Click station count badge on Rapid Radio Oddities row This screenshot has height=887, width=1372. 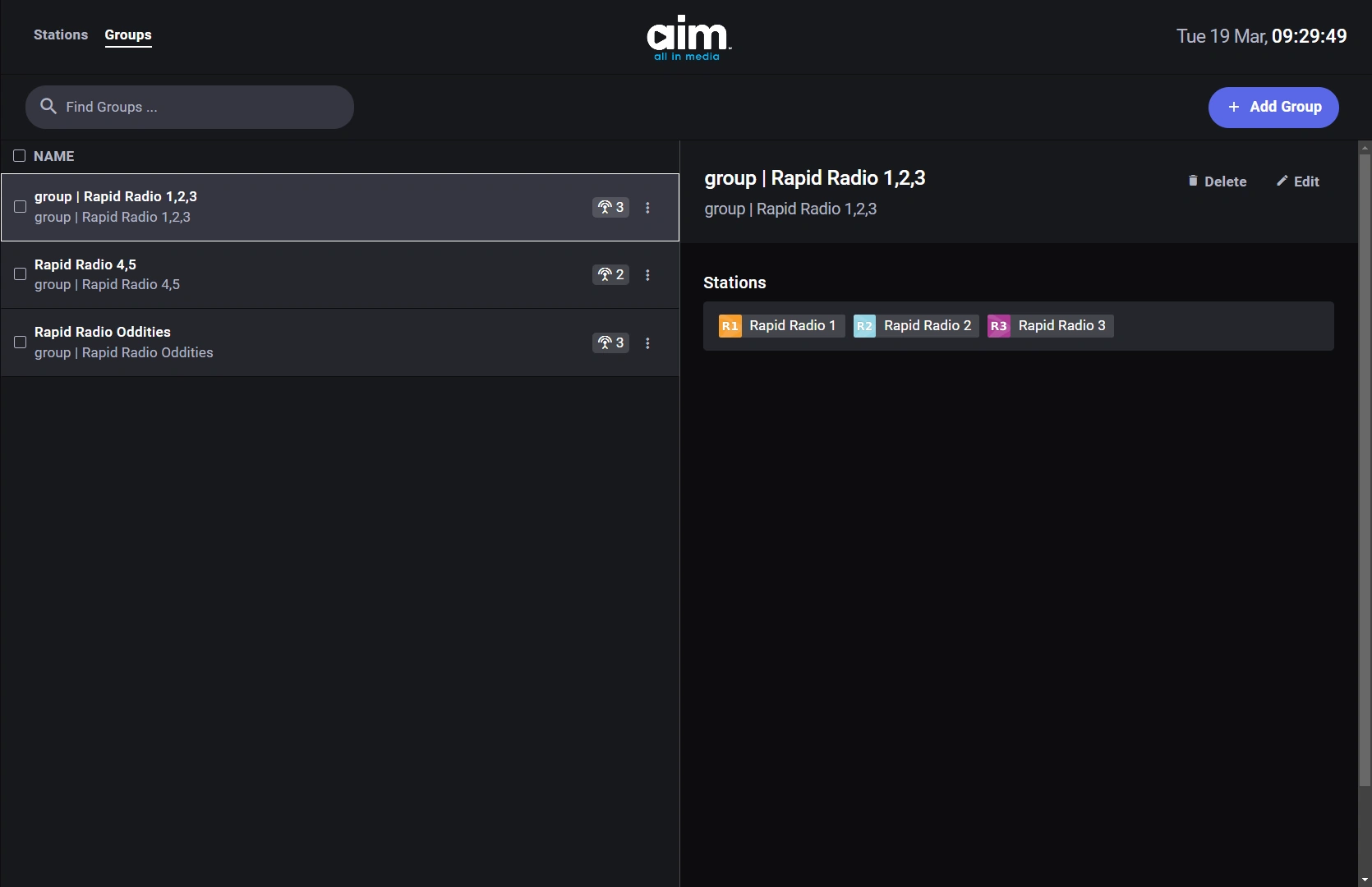click(x=610, y=342)
